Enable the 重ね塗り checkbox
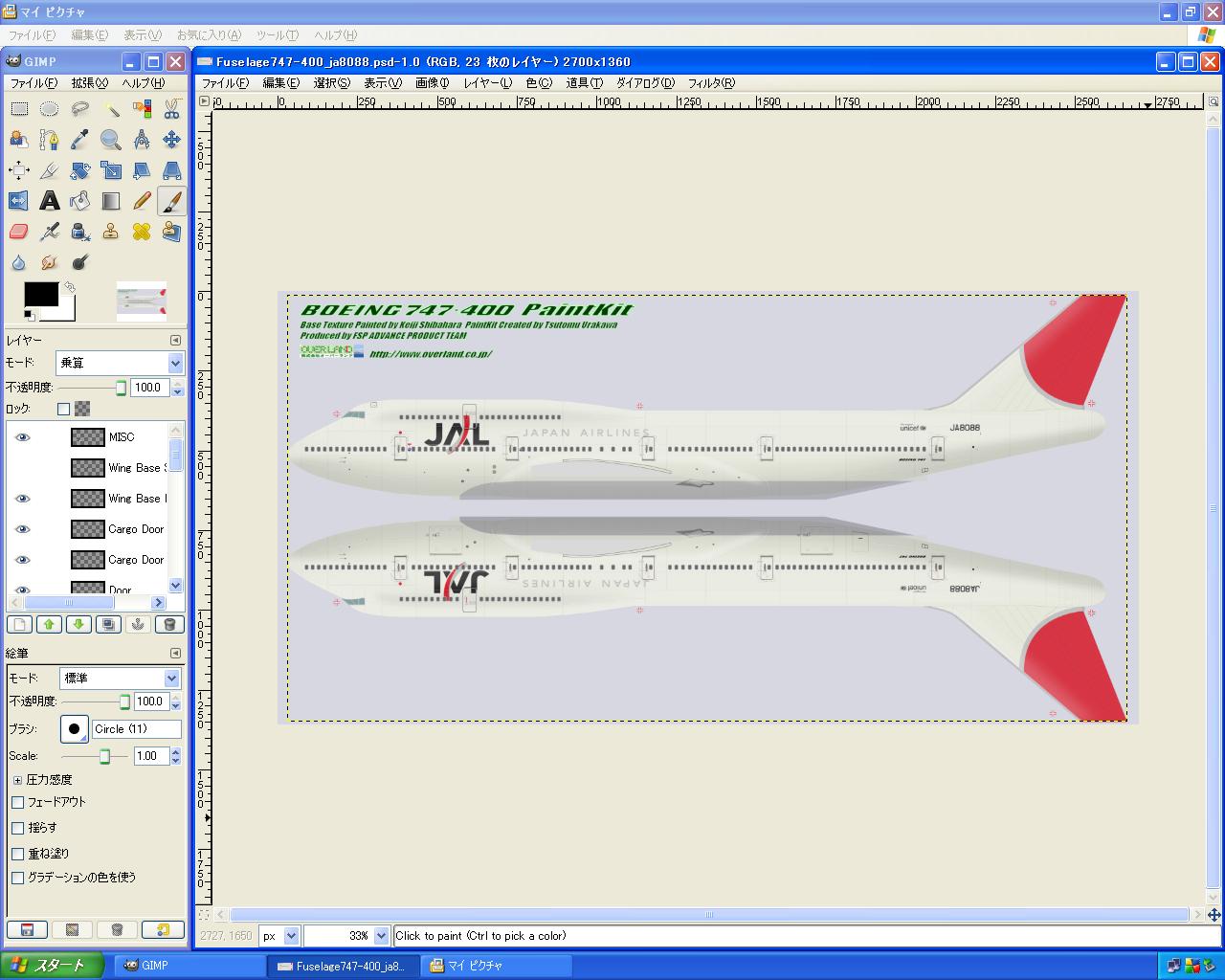Viewport: 1225px width, 980px height. tap(17, 853)
